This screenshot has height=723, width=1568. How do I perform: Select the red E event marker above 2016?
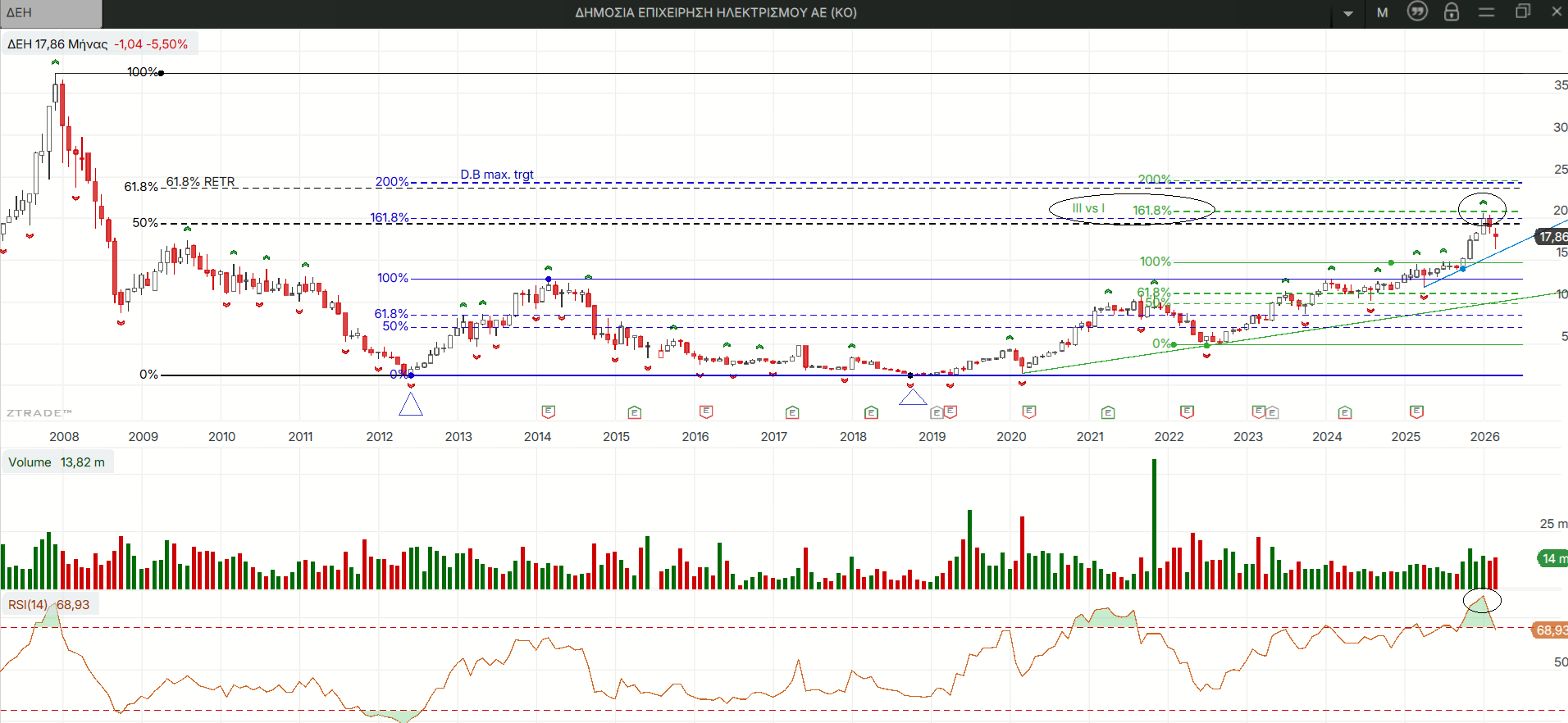click(x=706, y=412)
